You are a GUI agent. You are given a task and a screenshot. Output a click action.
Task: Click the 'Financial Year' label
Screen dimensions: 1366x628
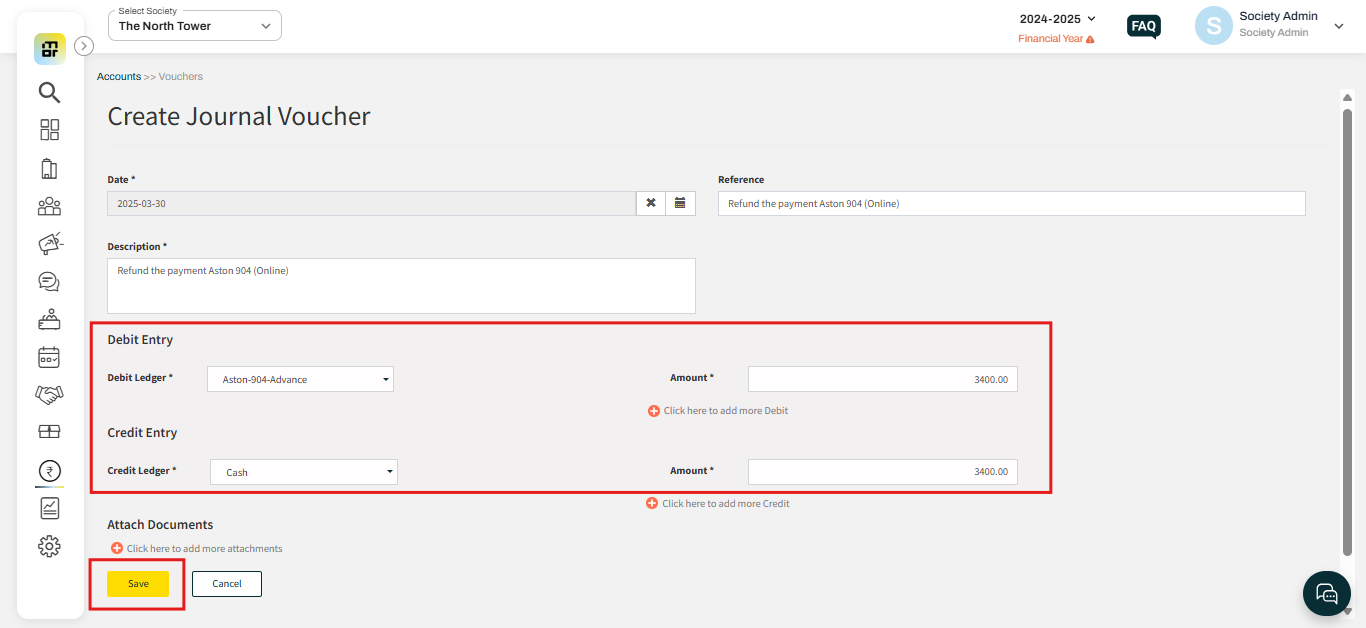tap(1050, 39)
